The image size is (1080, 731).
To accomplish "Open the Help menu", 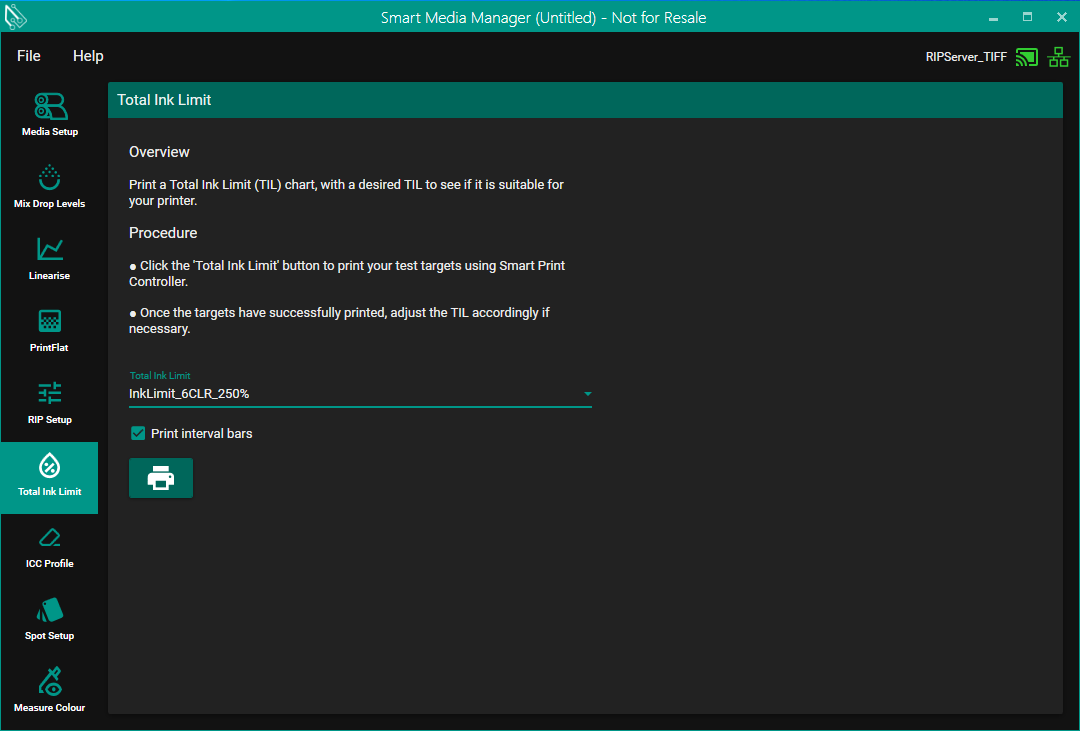I will pos(88,56).
